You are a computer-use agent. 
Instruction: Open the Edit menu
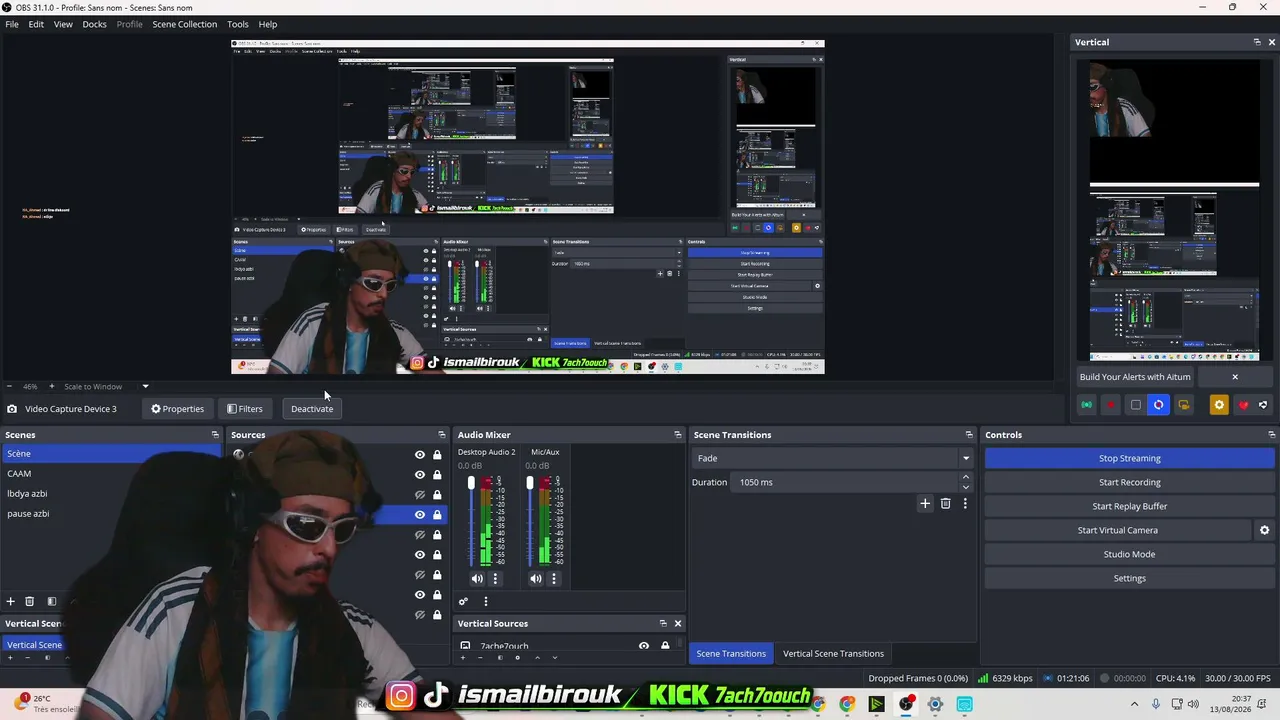(36, 24)
